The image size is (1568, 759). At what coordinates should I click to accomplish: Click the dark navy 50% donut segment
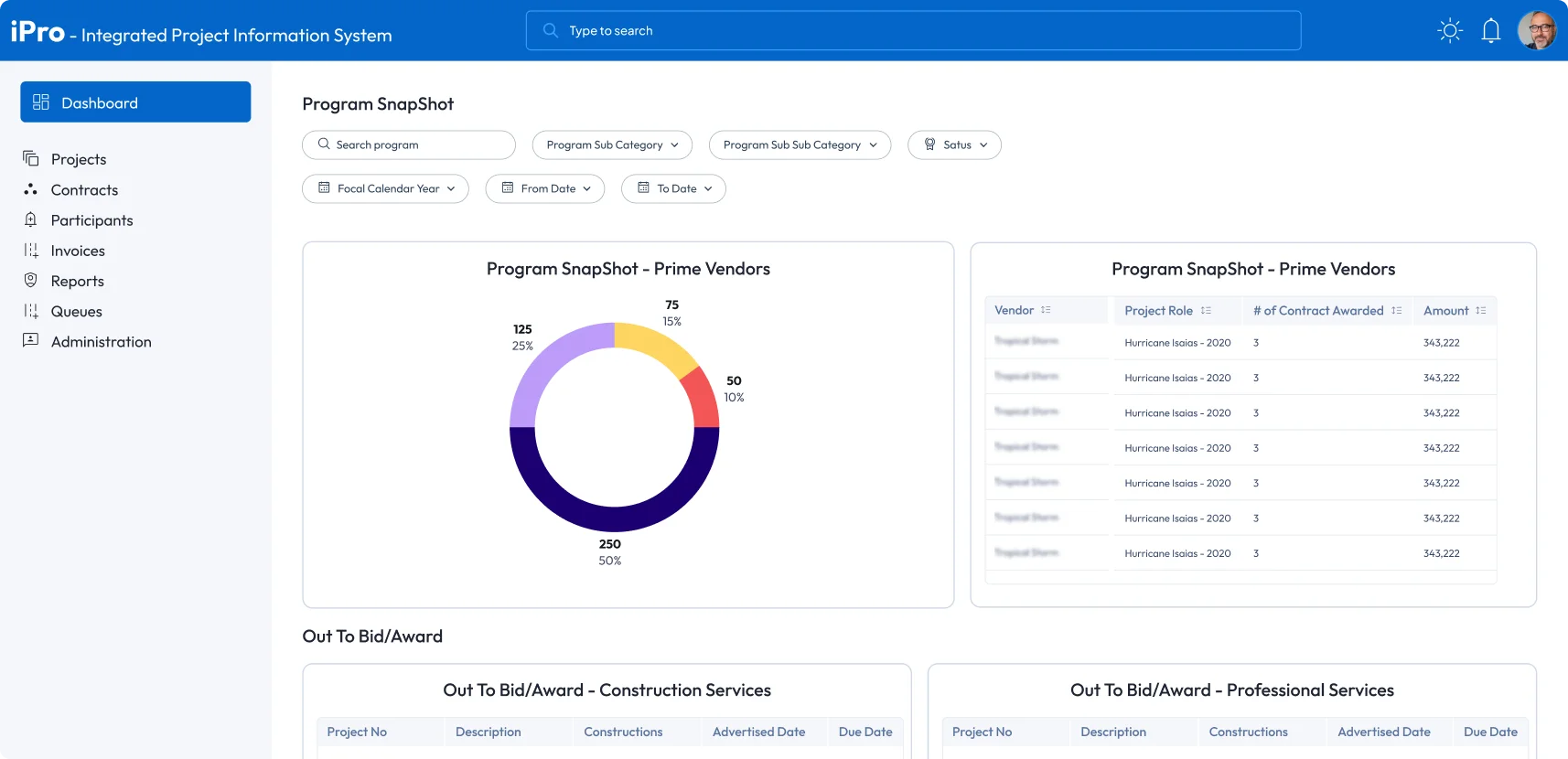pos(614,518)
